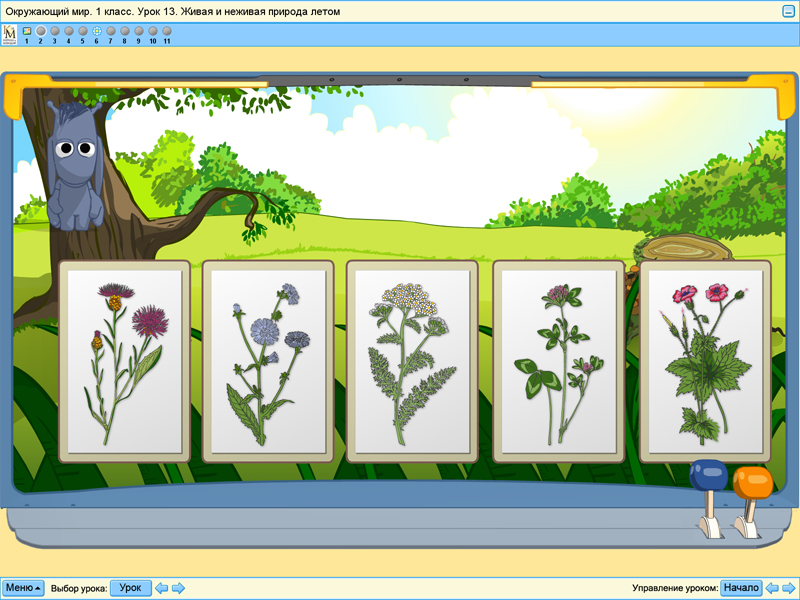Click forward arrow beside Начало button
The width and height of the screenshot is (800, 600).
789,588
